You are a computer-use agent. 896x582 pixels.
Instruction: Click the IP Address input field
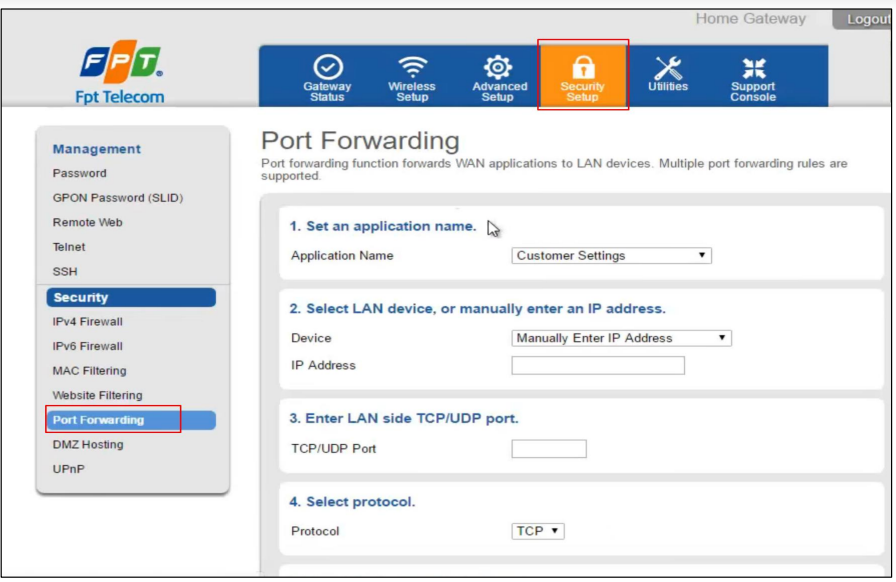(x=598, y=366)
